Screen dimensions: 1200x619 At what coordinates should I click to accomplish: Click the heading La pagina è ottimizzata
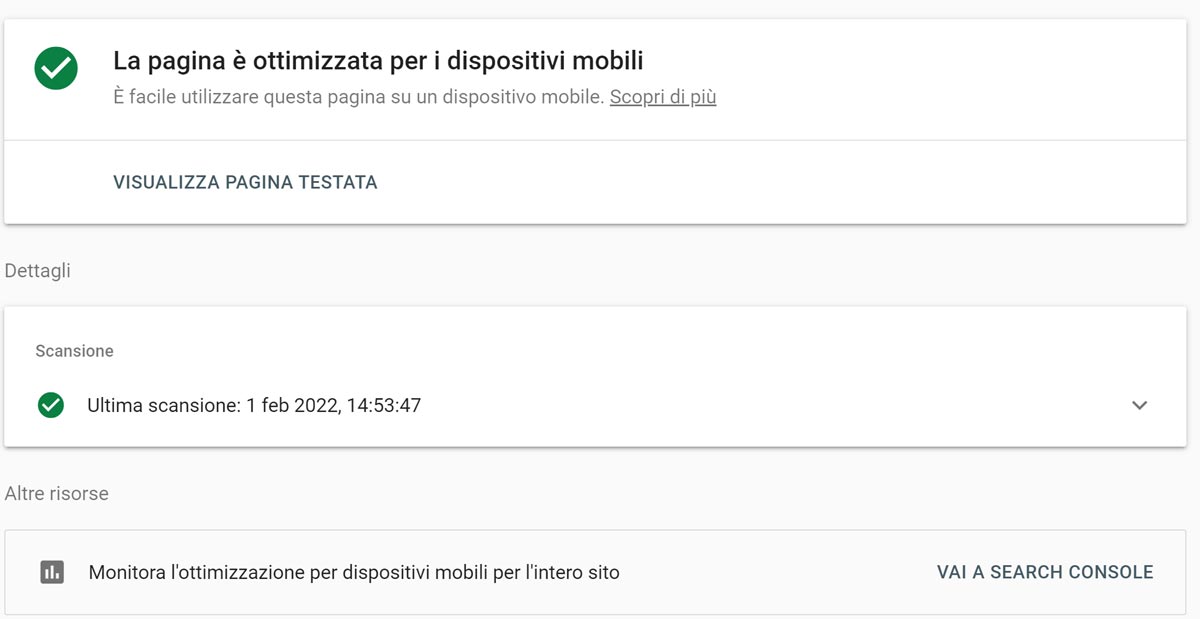[x=378, y=61]
